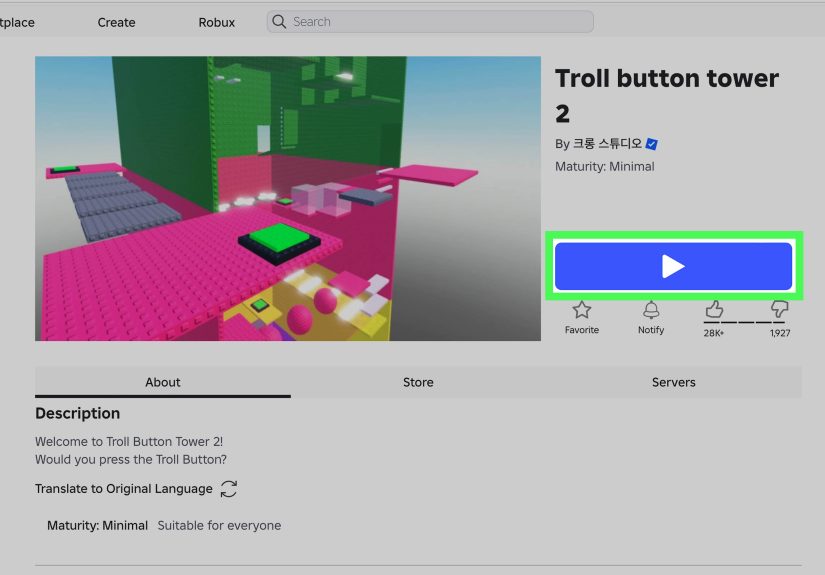Screen dimensions: 825x575
Task: Click the verified badge next to creator name
Action: click(x=651, y=144)
